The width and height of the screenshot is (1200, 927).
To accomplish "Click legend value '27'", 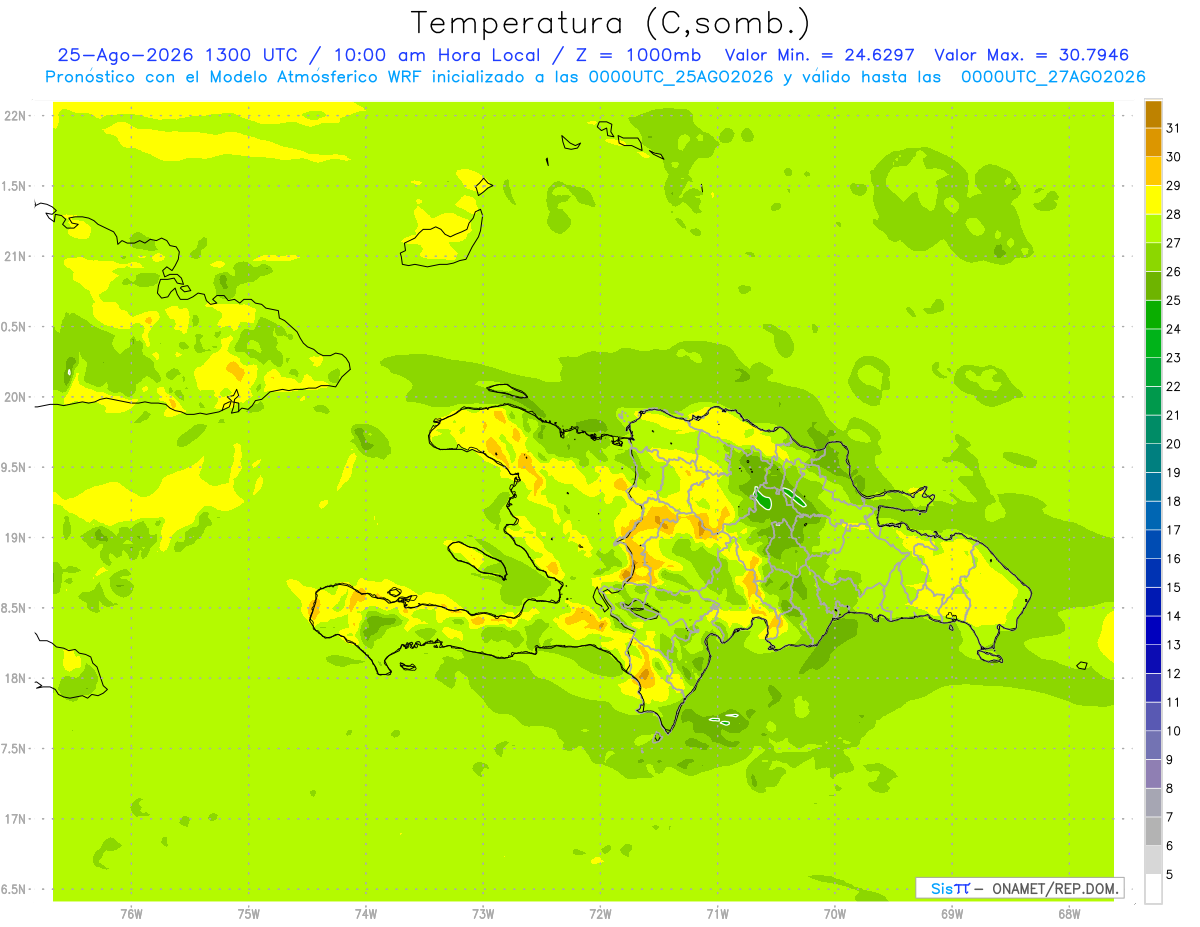I will [1174, 243].
